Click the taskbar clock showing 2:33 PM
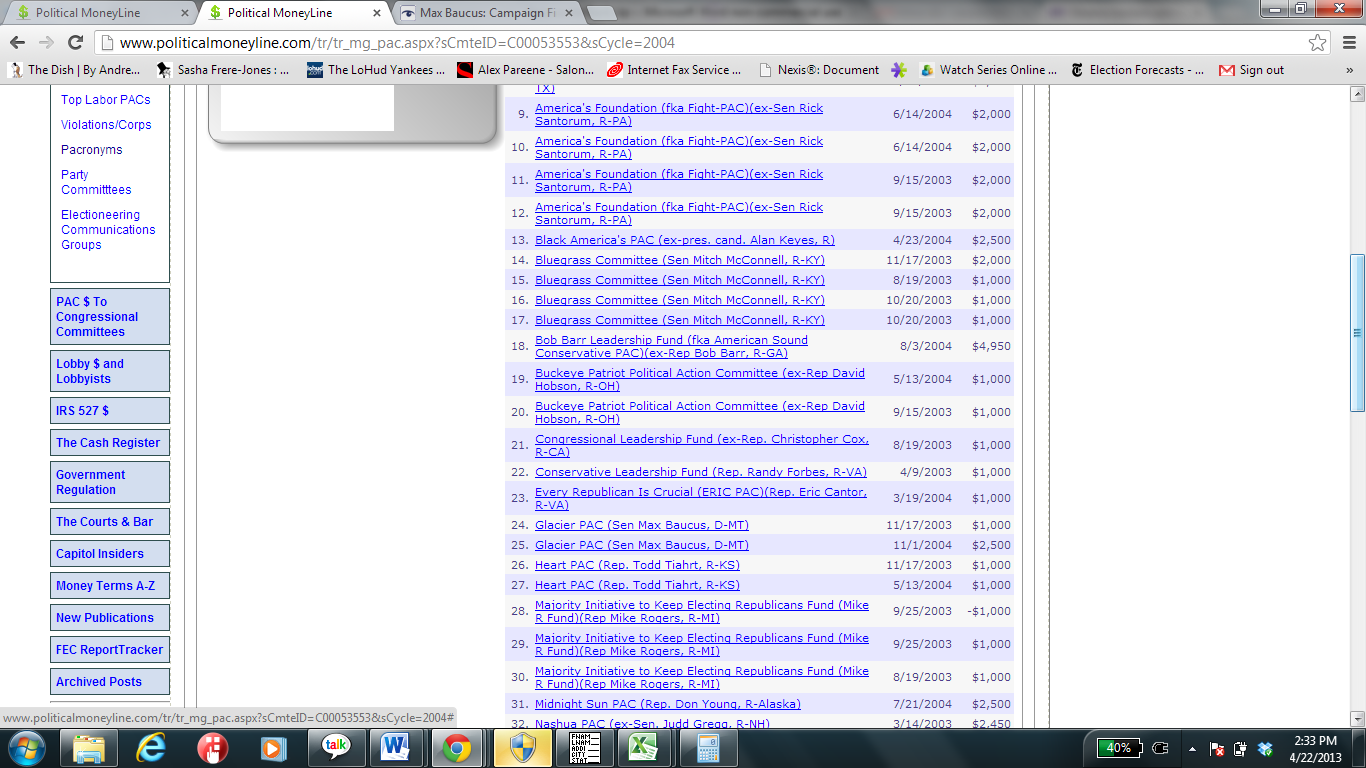Viewport: 1366px width, 768px height. click(1314, 748)
